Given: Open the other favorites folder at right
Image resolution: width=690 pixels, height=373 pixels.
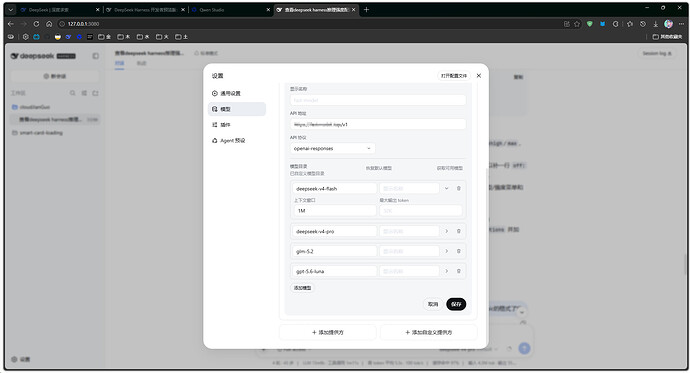Looking at the screenshot, I should 667,37.
